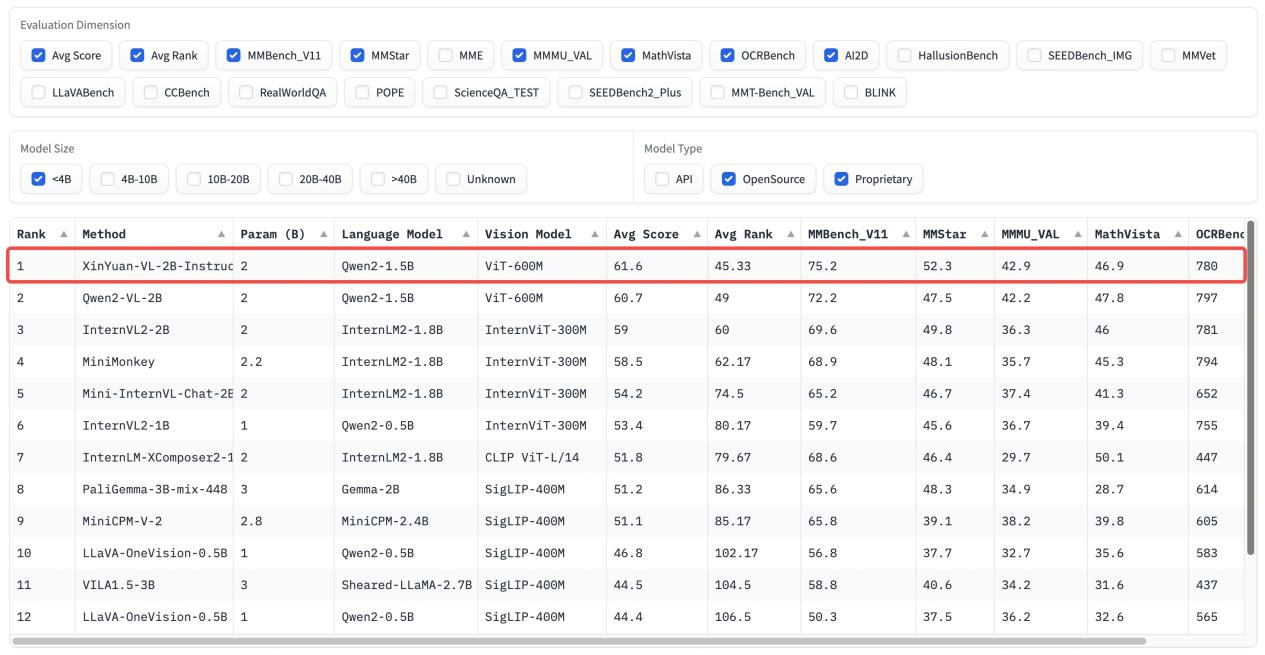Select the Sheared-LLaMA-2.7B cell

(x=407, y=585)
